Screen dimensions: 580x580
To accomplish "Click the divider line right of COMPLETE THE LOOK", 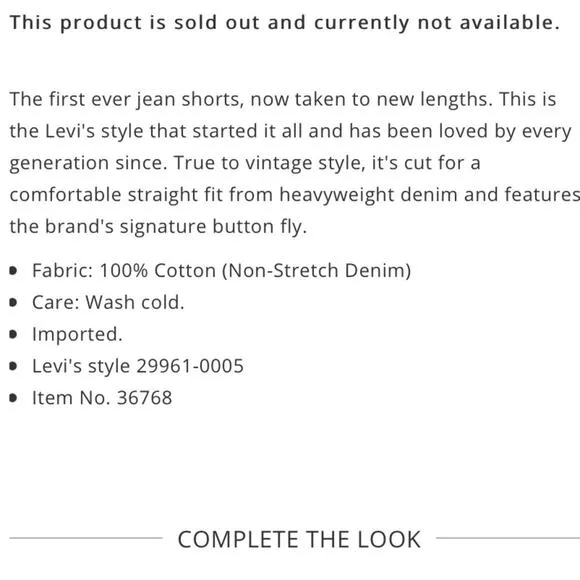I will click(508, 538).
